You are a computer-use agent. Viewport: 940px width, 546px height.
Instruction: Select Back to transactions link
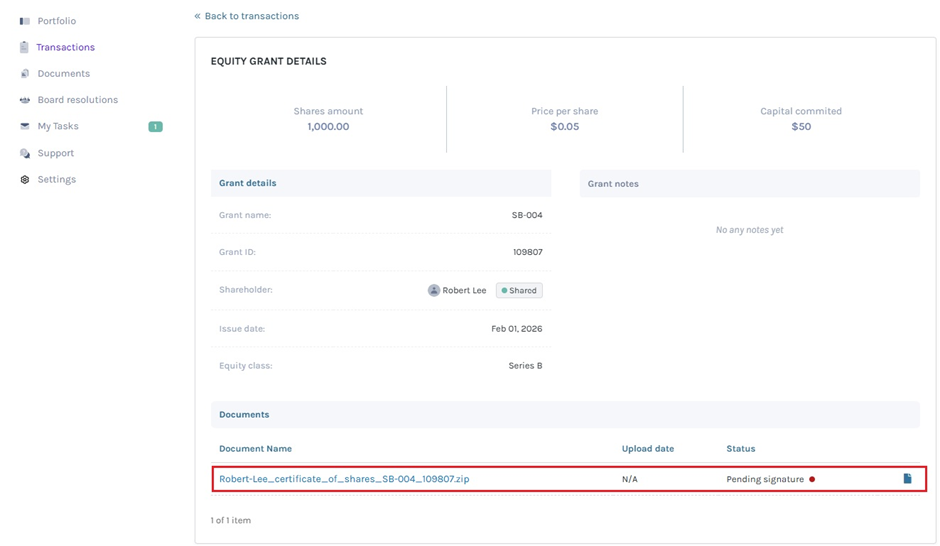(251, 16)
